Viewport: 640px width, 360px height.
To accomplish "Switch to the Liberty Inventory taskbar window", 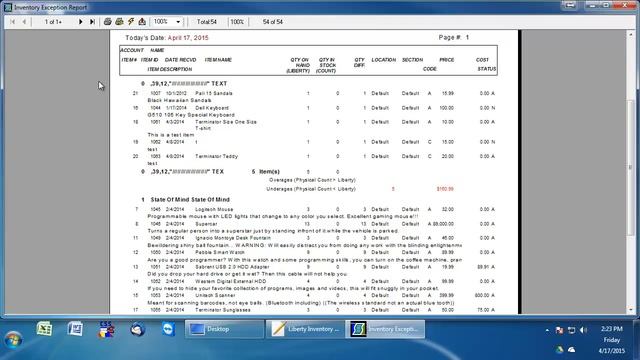I will [304, 329].
